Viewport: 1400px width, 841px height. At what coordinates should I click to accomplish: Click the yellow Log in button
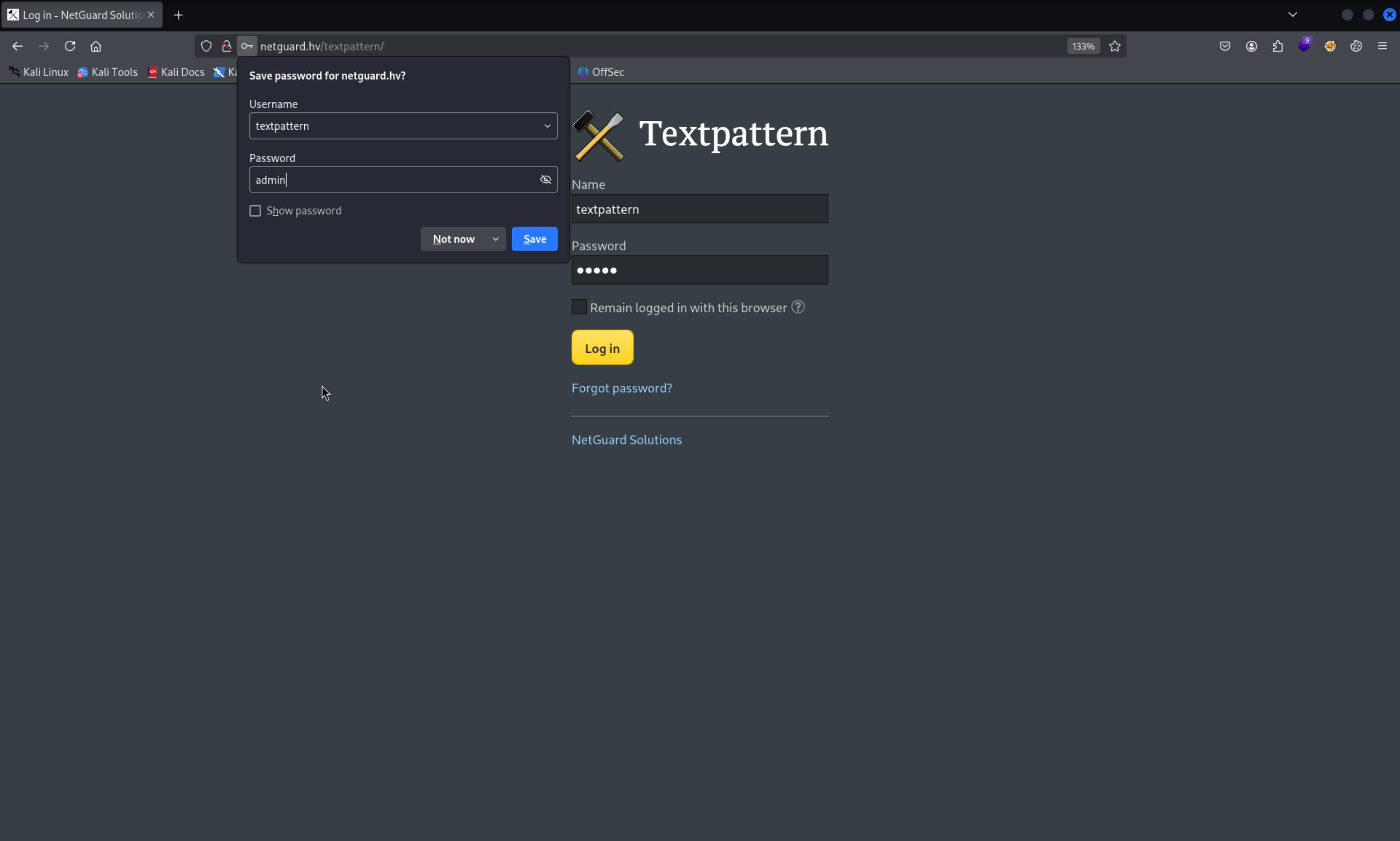click(x=602, y=347)
